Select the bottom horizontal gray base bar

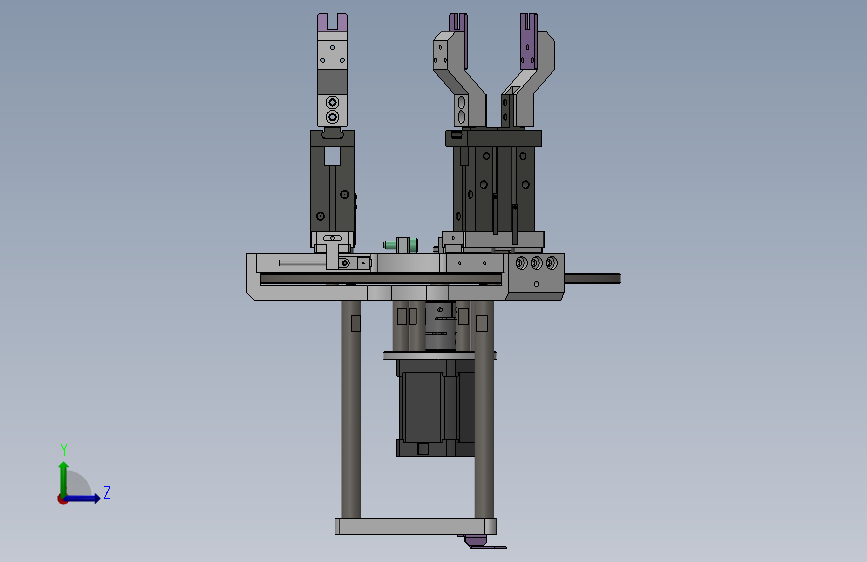point(415,526)
